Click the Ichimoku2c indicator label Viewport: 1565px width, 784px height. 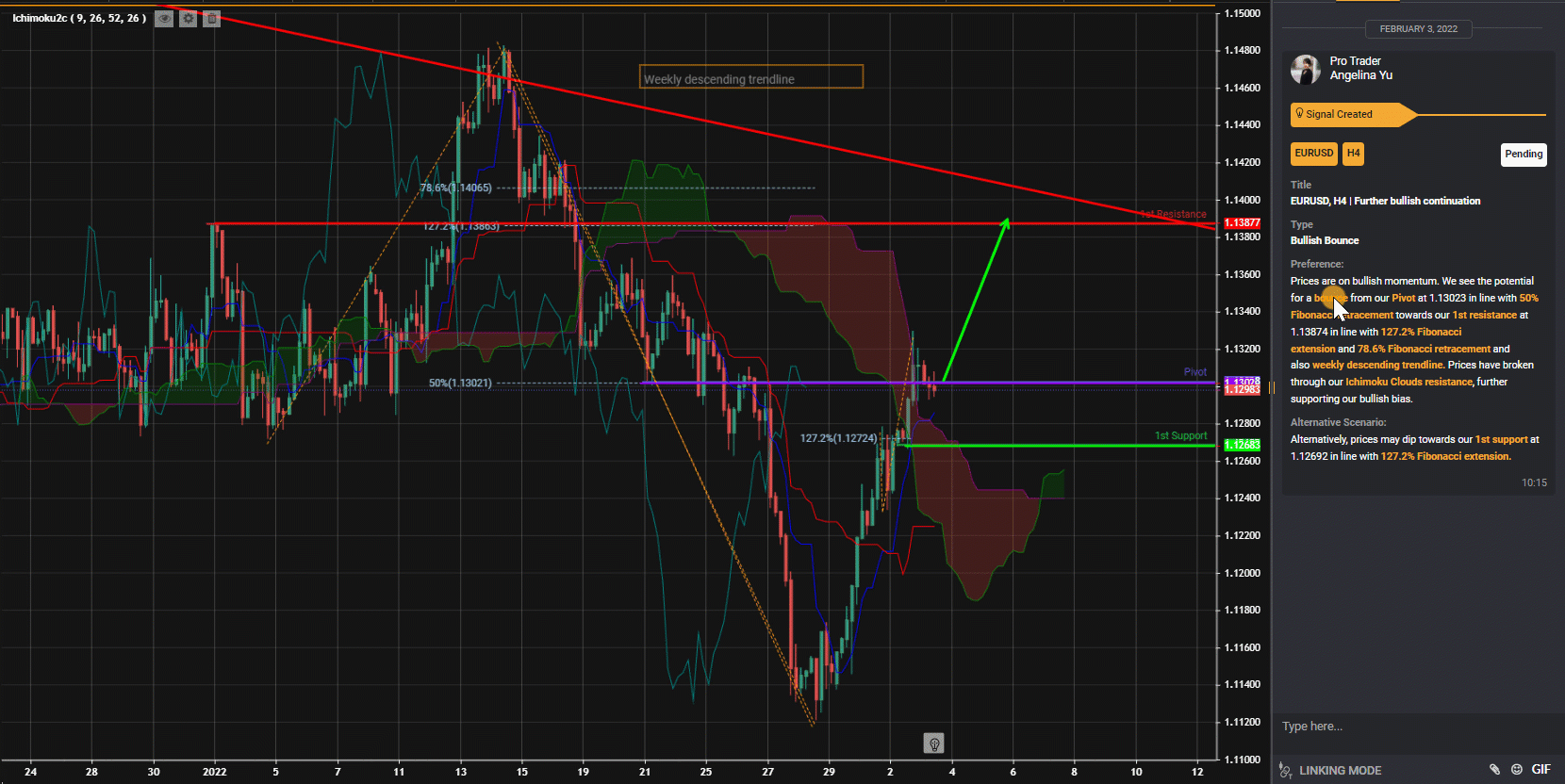(79, 18)
